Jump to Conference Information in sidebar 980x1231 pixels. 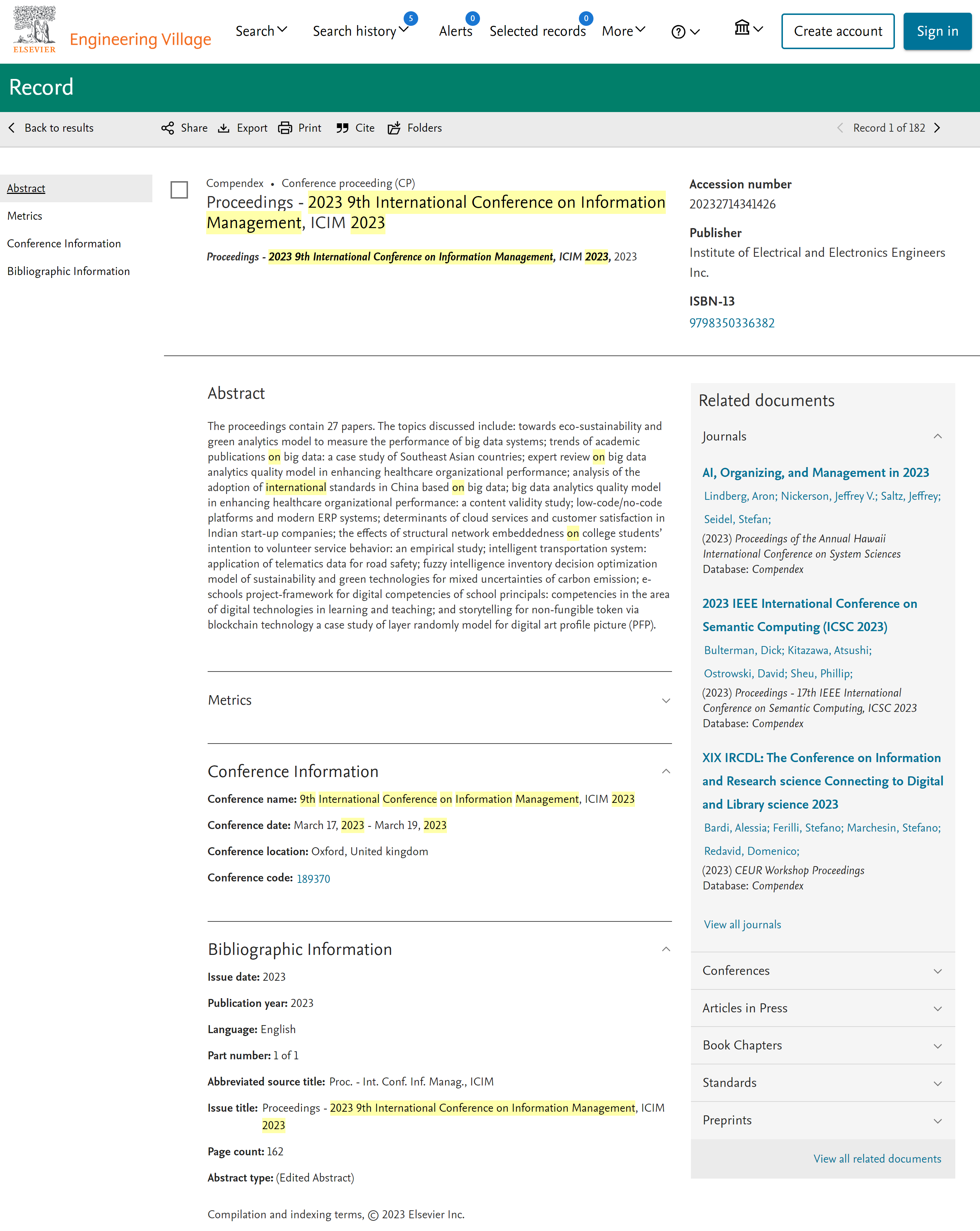[x=64, y=244]
